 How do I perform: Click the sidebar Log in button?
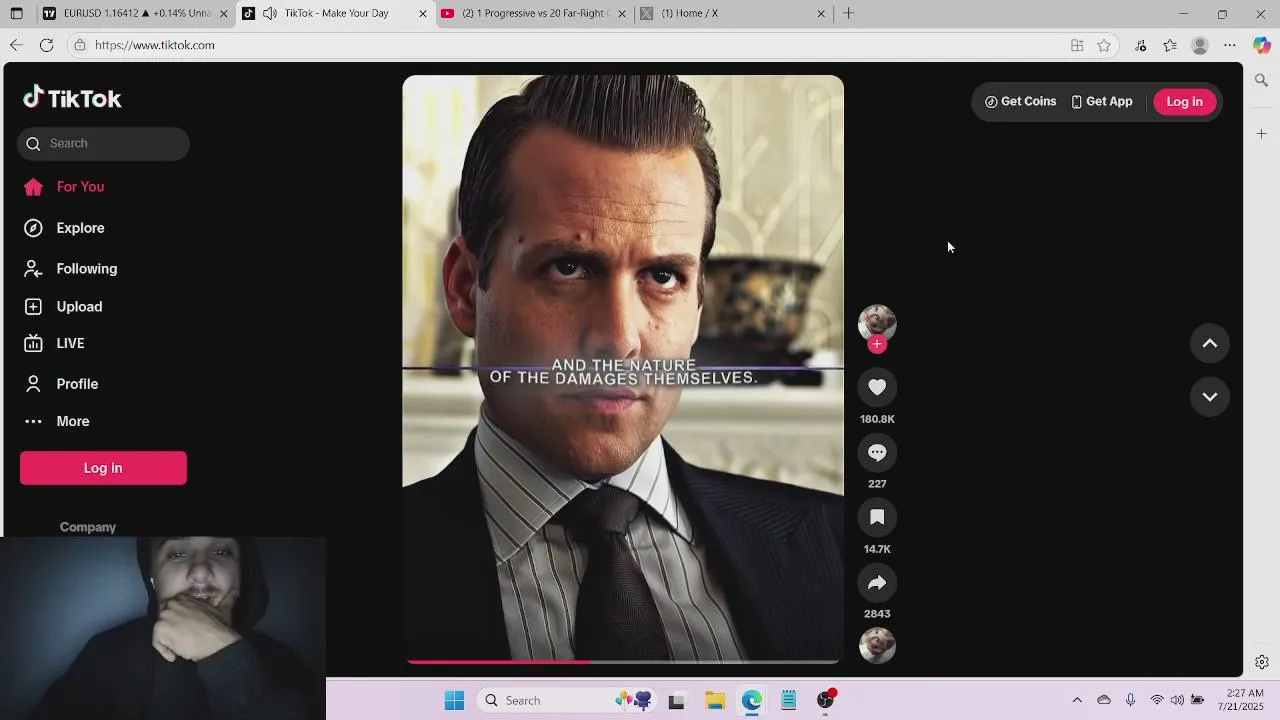[x=103, y=468]
